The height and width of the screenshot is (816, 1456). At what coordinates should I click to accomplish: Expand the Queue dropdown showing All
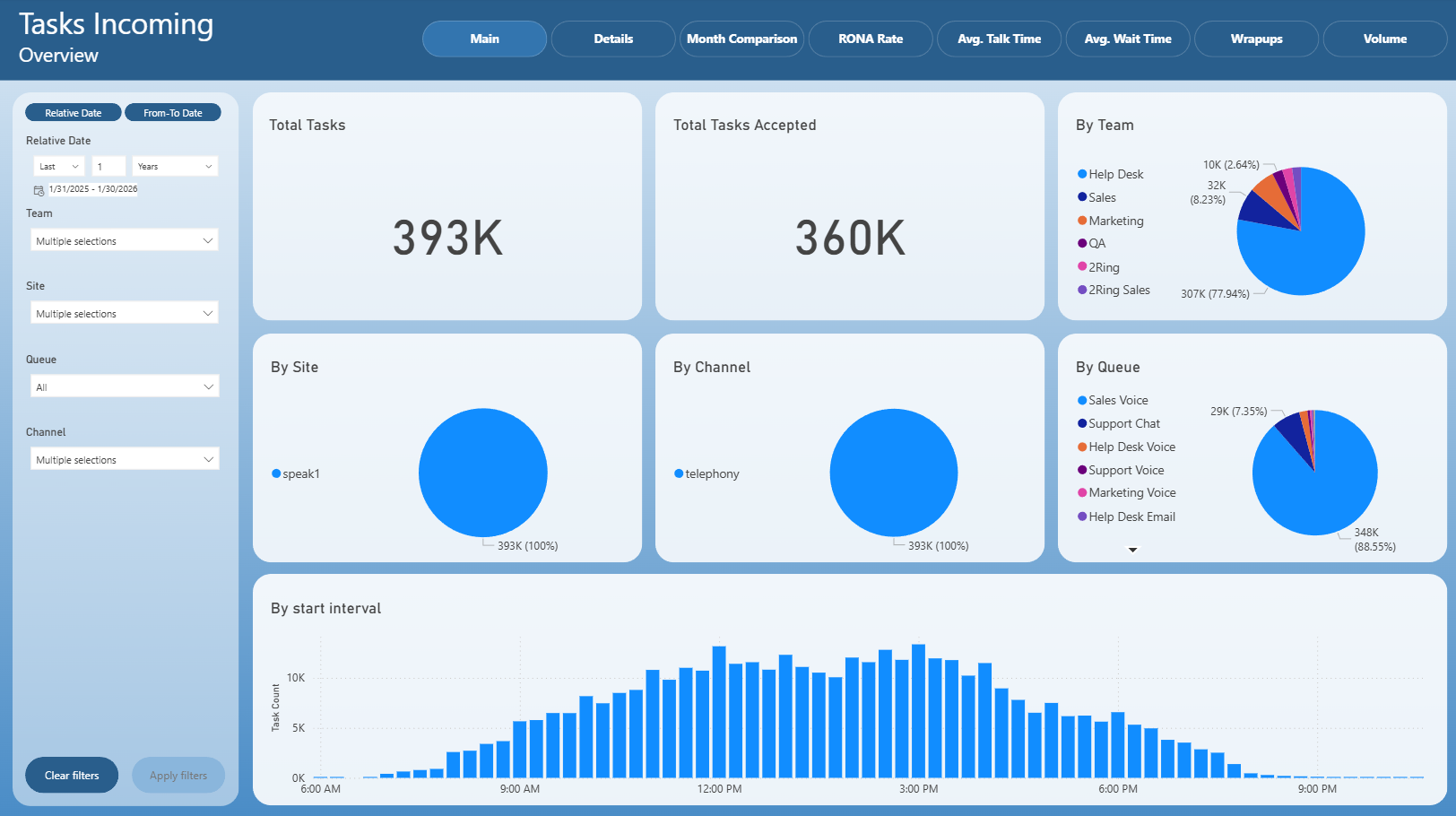pos(125,386)
